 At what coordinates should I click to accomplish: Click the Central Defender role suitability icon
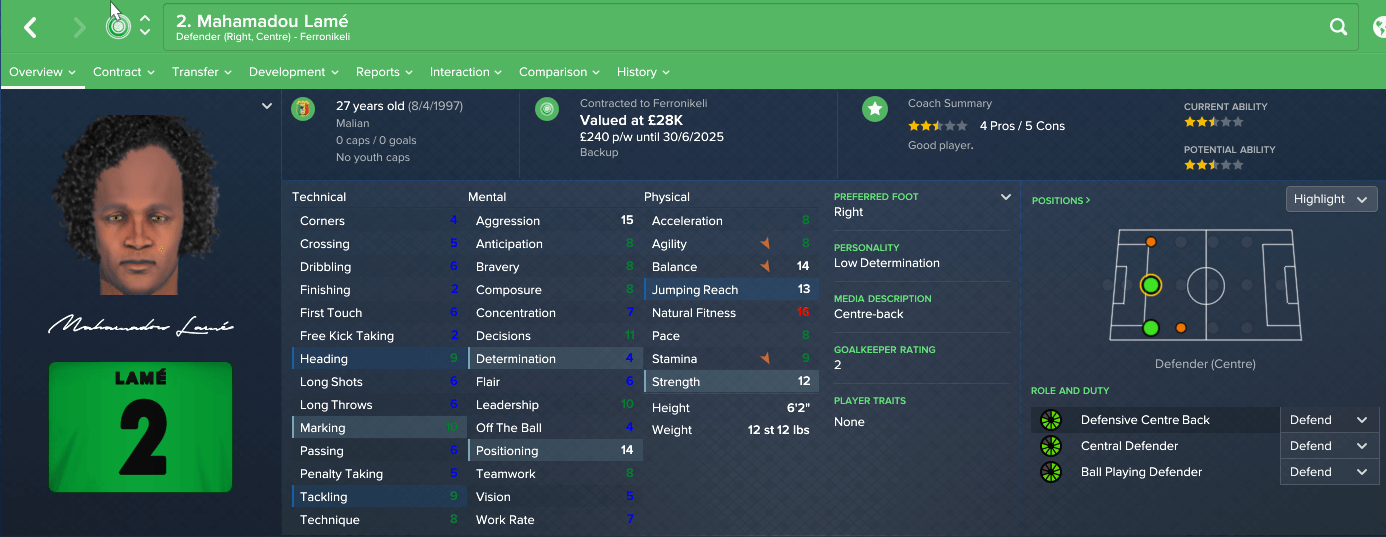(1050, 446)
